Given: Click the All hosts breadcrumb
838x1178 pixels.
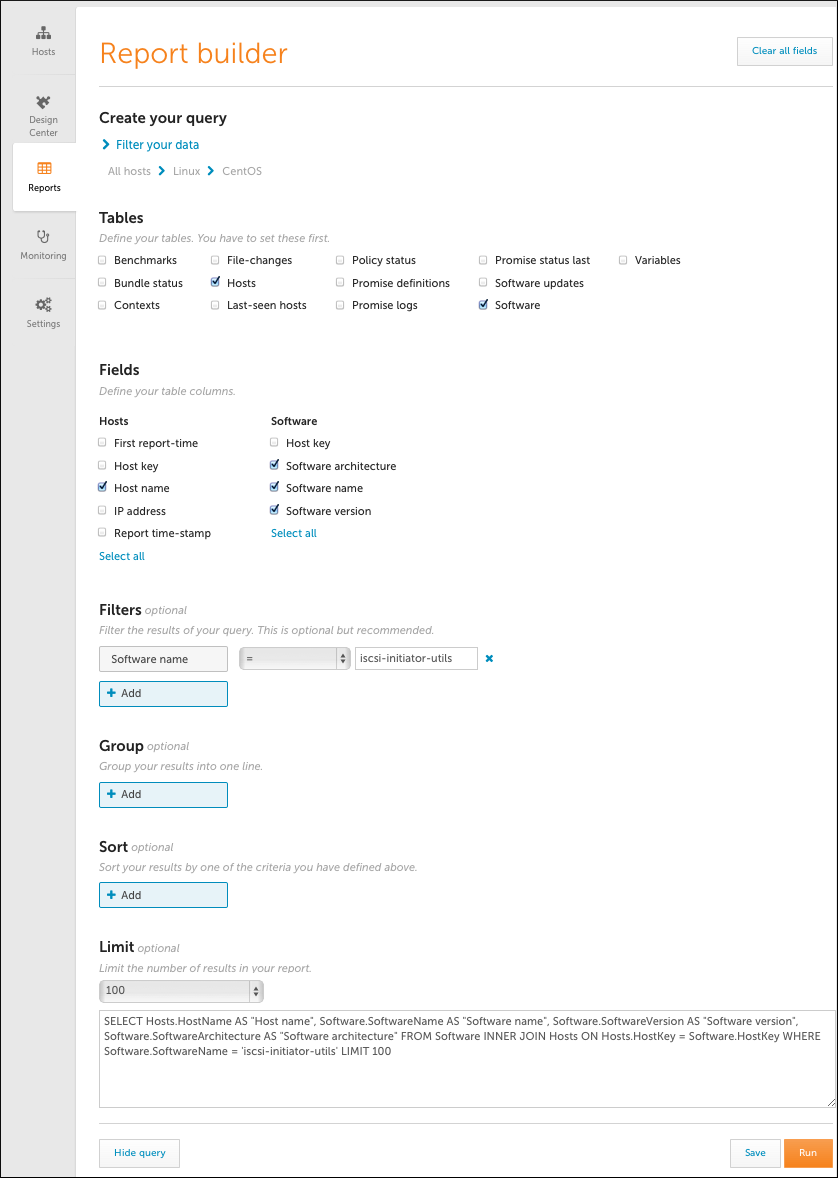Looking at the screenshot, I should tap(129, 171).
